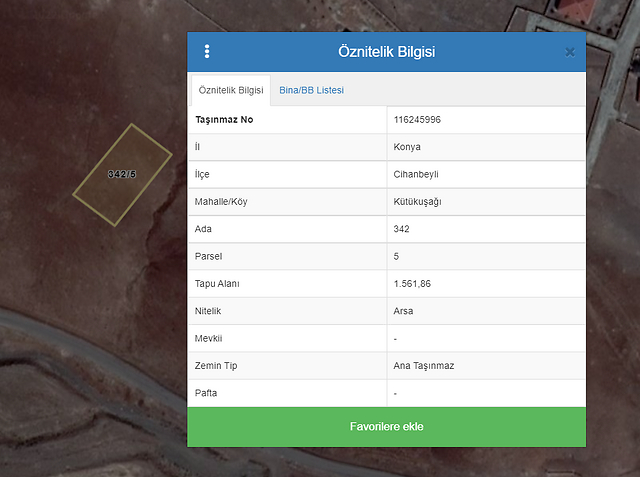This screenshot has height=477, width=640.
Task: Click the Nitelik value Arsa
Action: [404, 311]
